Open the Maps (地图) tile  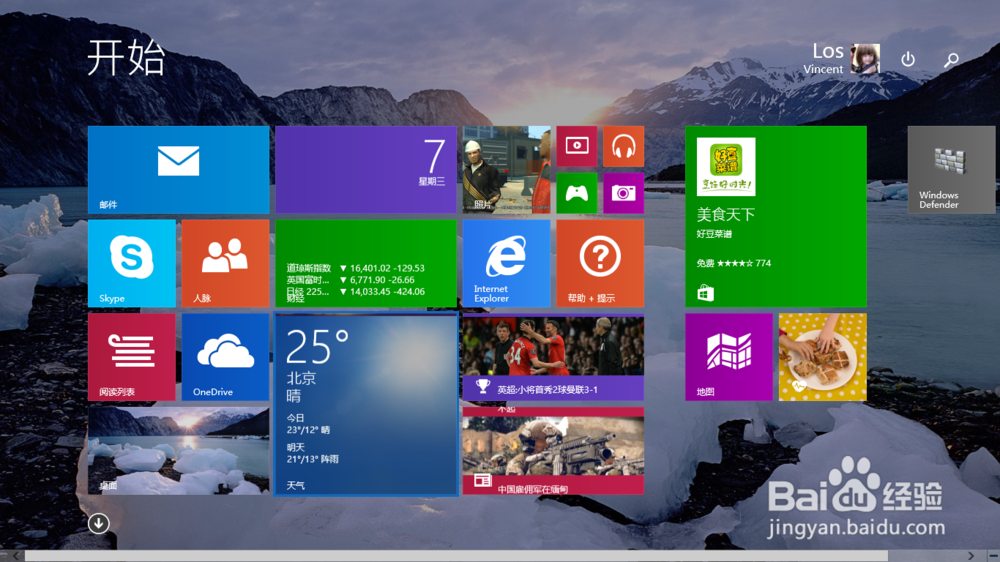[729, 357]
